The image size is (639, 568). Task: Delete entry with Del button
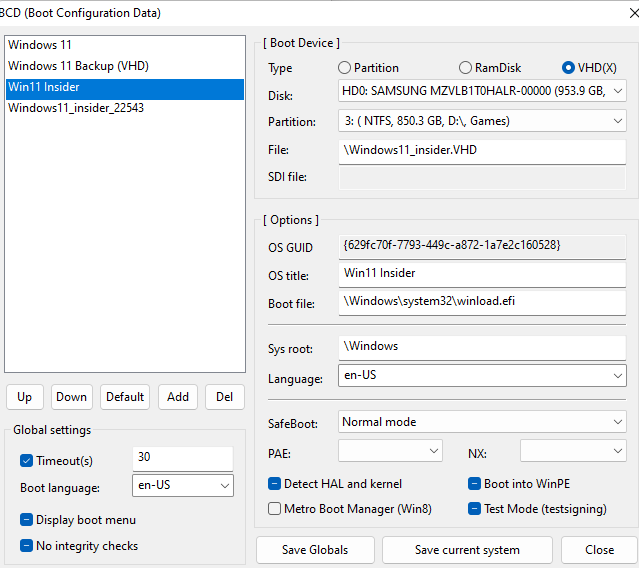click(x=225, y=397)
